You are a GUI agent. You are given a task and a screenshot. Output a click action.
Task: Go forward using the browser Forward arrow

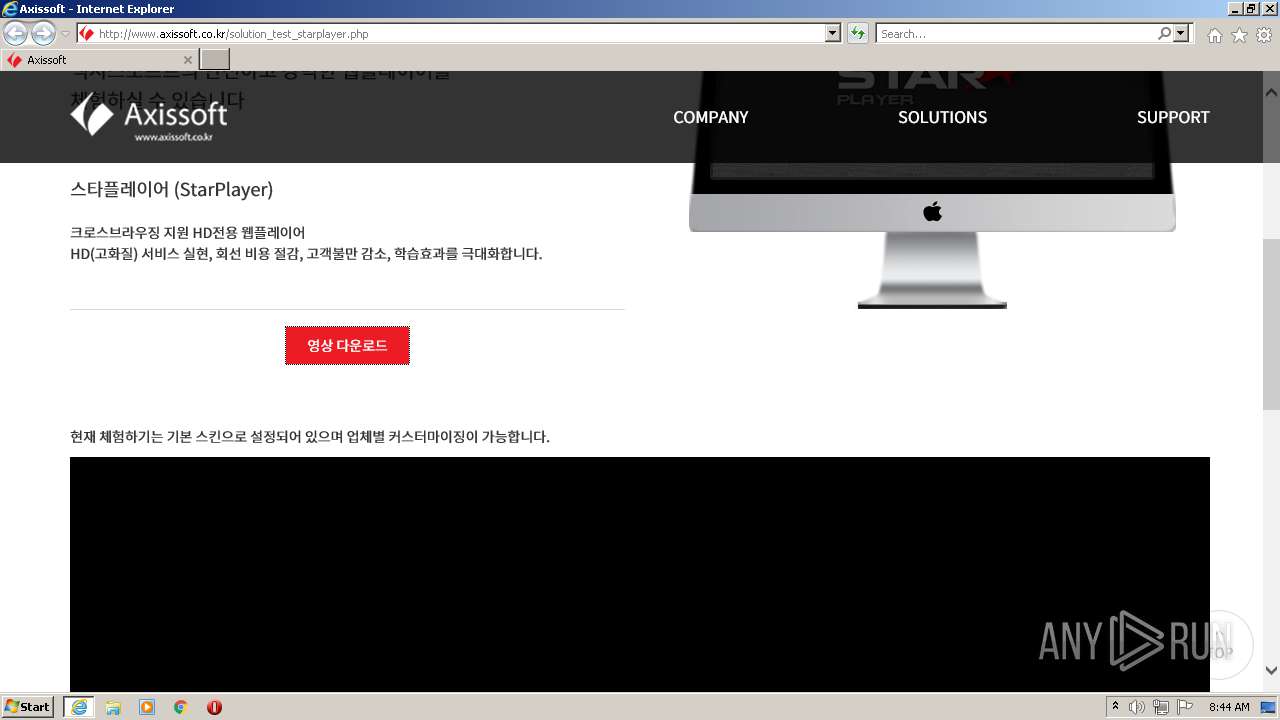click(x=43, y=34)
